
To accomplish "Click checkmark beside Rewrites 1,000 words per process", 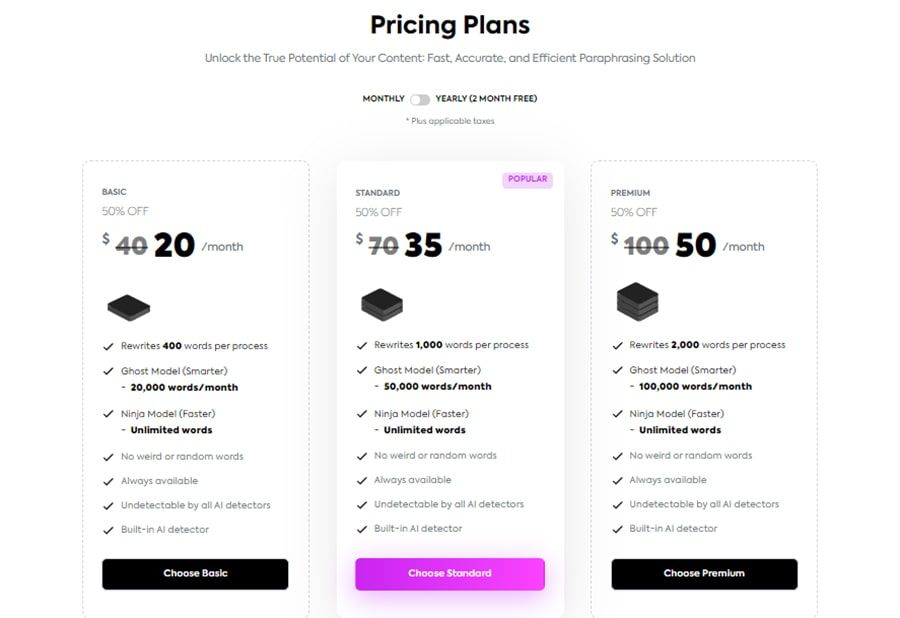I will coord(362,345).
